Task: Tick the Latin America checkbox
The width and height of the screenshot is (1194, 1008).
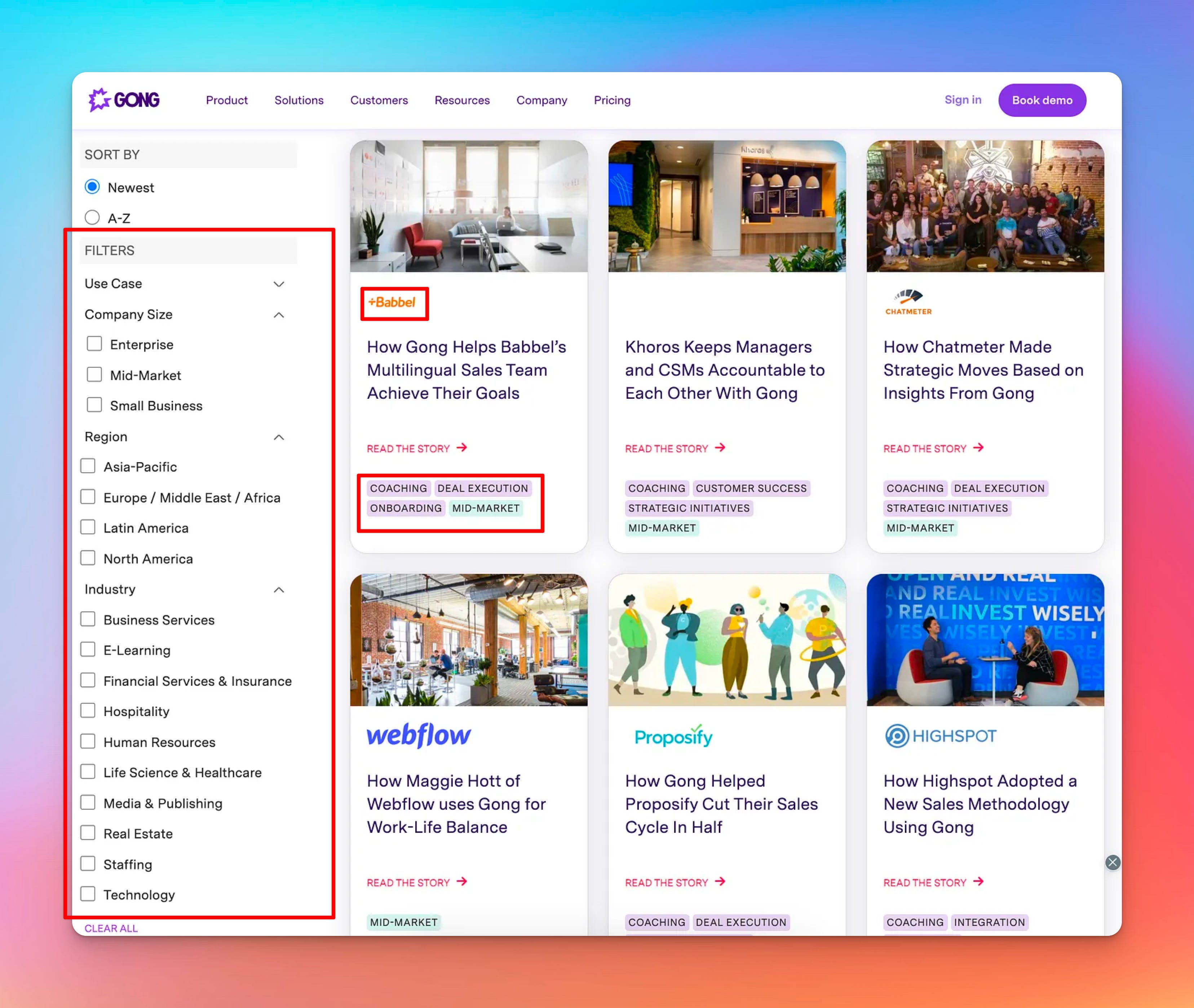Action: click(88, 527)
